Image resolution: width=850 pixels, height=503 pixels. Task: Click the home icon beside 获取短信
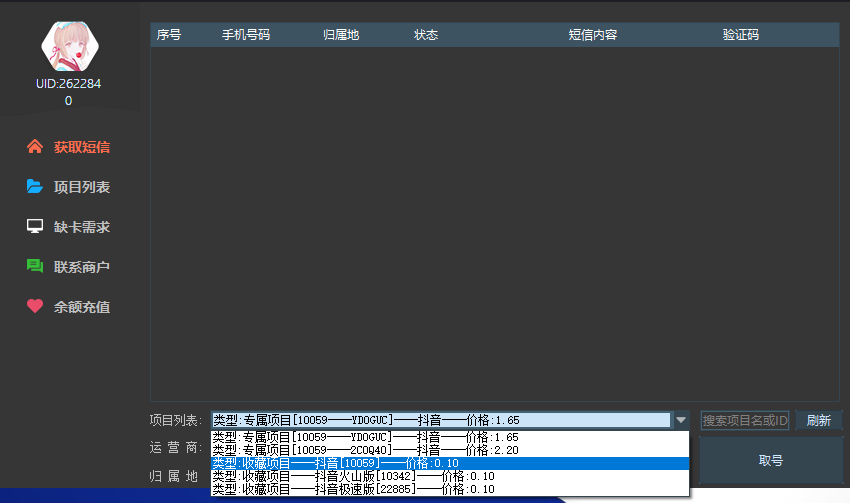(x=35, y=147)
